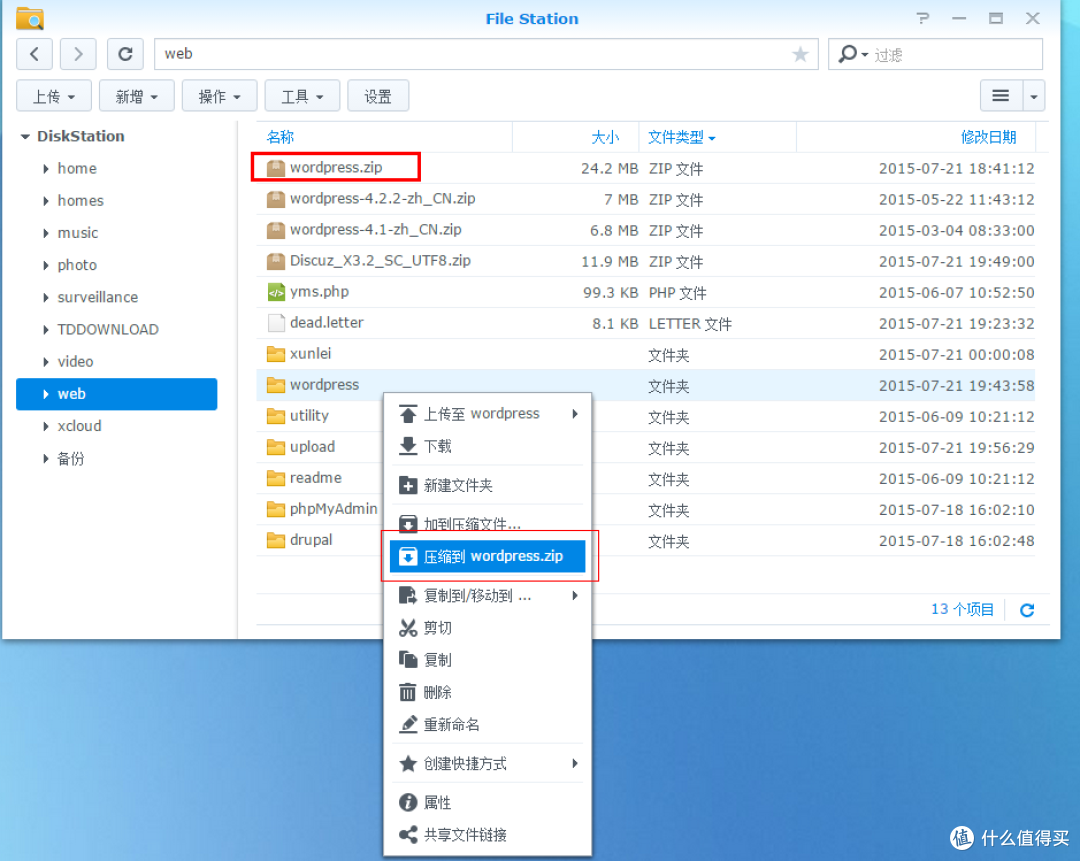Image resolution: width=1080 pixels, height=861 pixels.
Task: Click the folder icon of xunlei
Action: pyautogui.click(x=276, y=354)
